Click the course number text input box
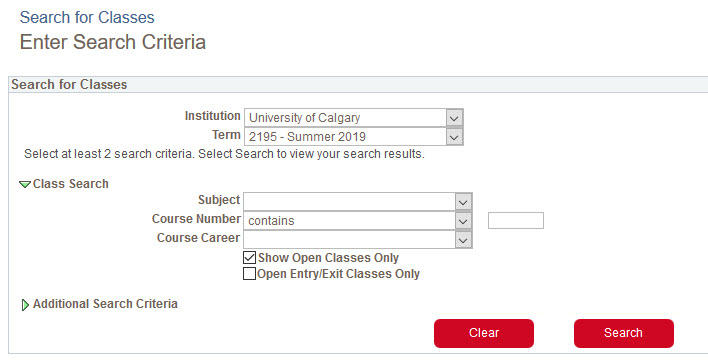Screen dimensions: 708x364 pos(516,220)
